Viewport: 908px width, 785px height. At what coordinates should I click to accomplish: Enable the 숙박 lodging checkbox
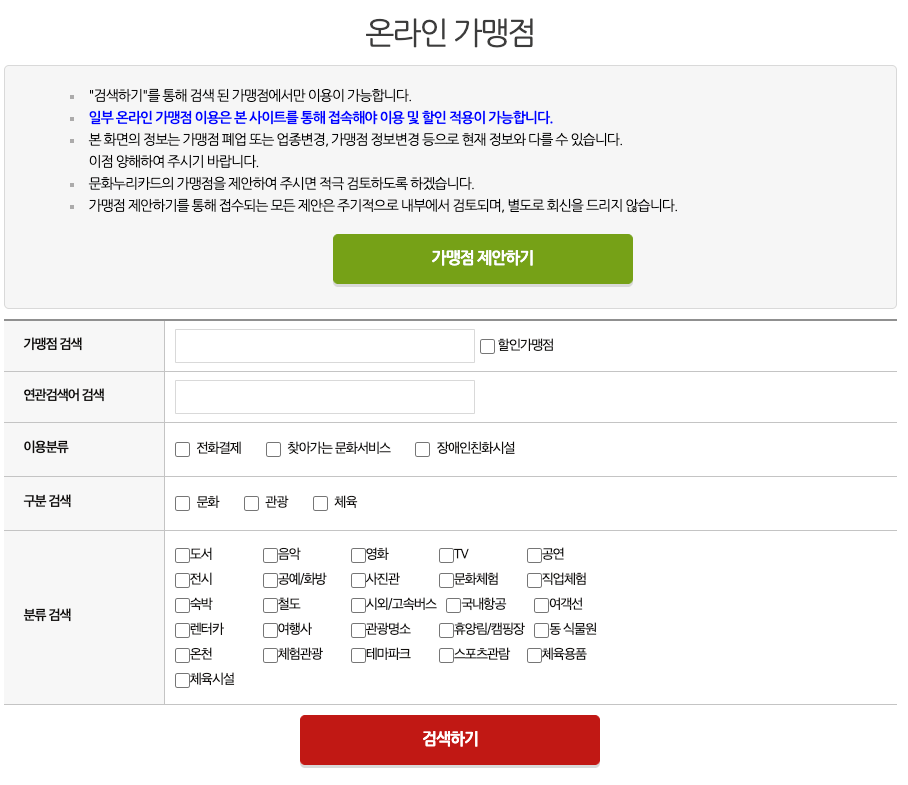point(182,605)
